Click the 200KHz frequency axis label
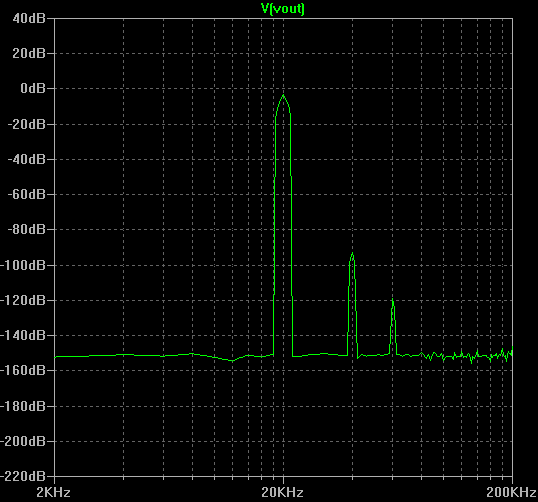The width and height of the screenshot is (538, 502). tap(511, 492)
